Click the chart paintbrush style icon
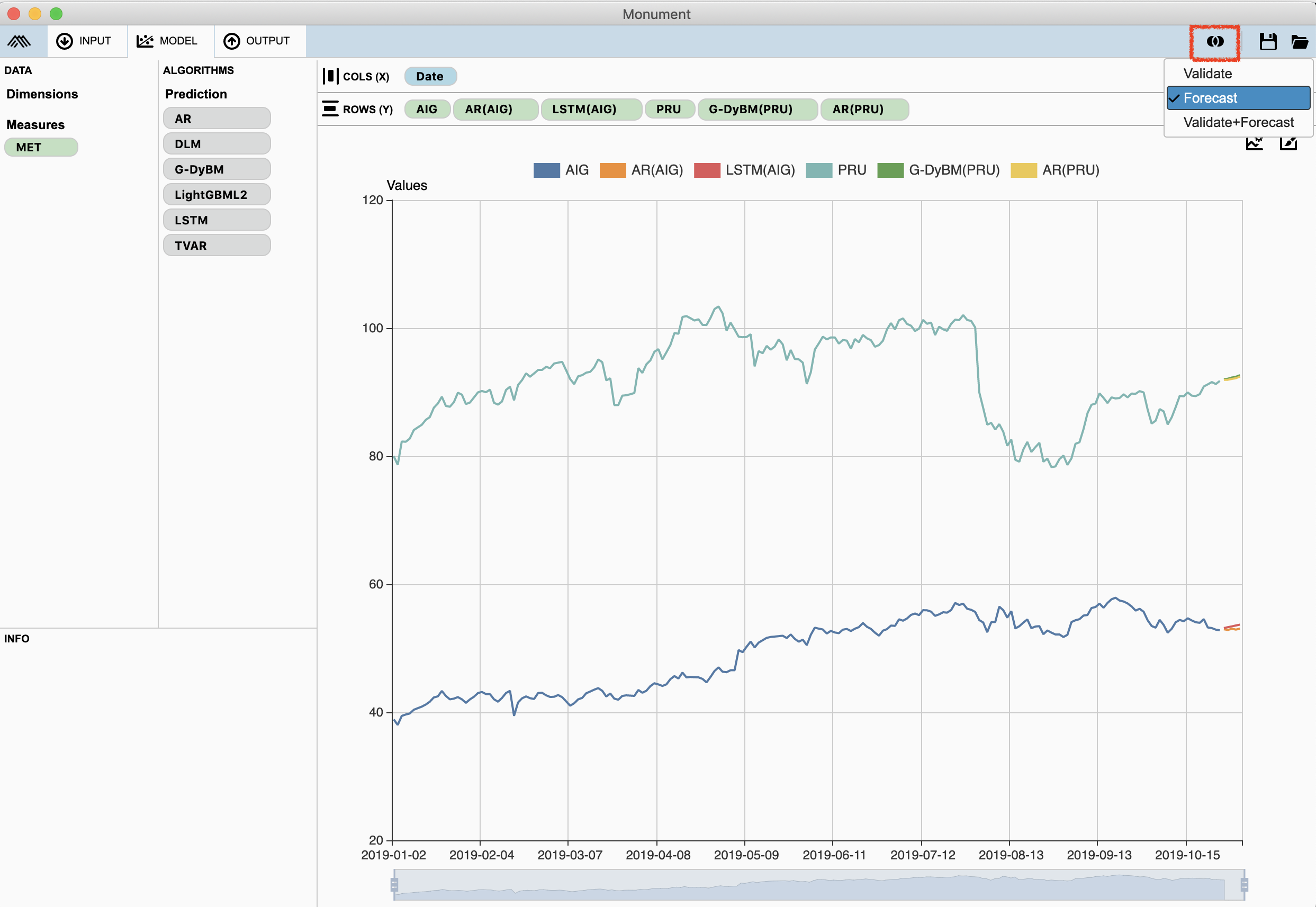This screenshot has width=1316, height=907. [x=1288, y=143]
